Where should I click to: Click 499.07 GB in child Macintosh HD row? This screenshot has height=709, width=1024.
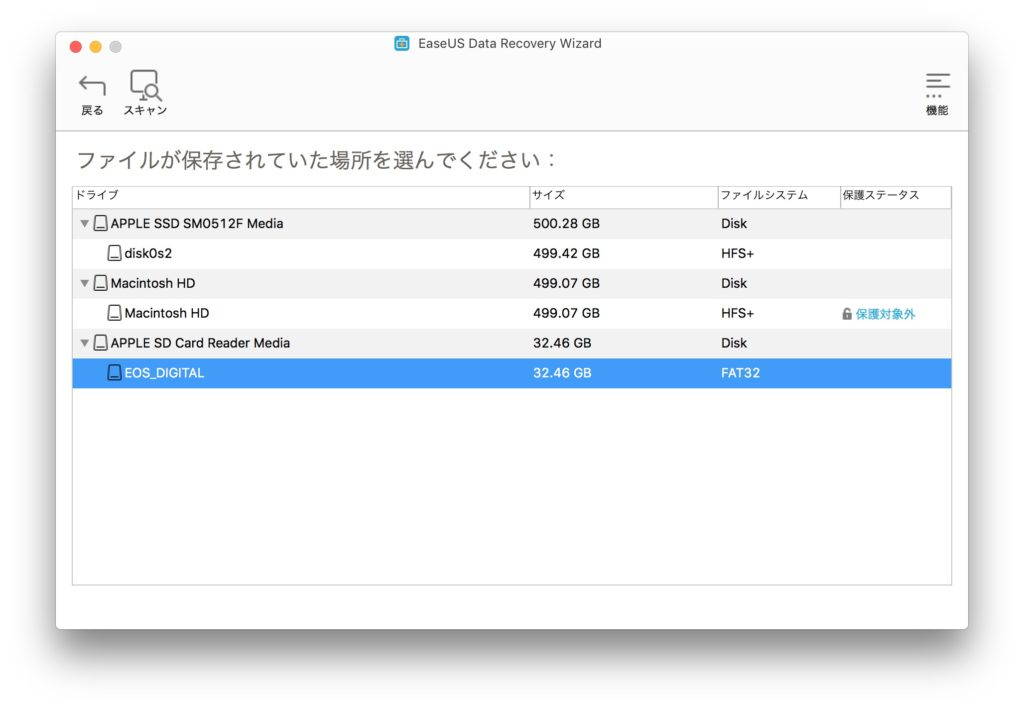pos(566,313)
